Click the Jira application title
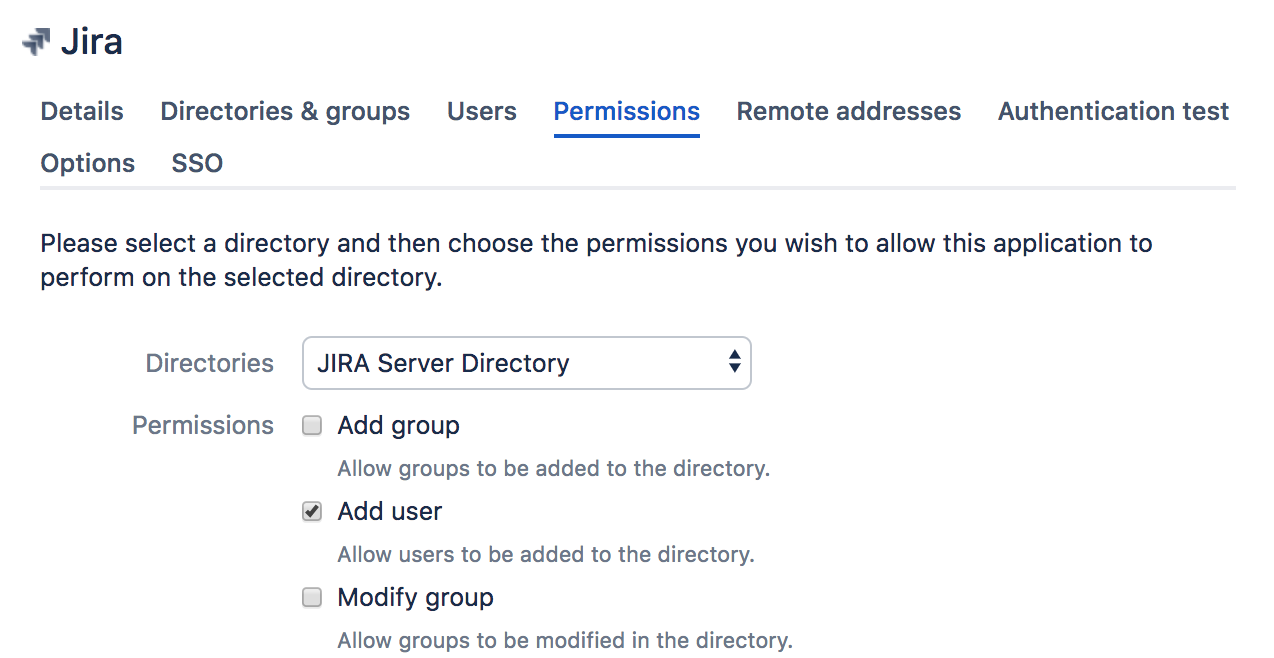The width and height of the screenshot is (1274, 658). (x=92, y=42)
